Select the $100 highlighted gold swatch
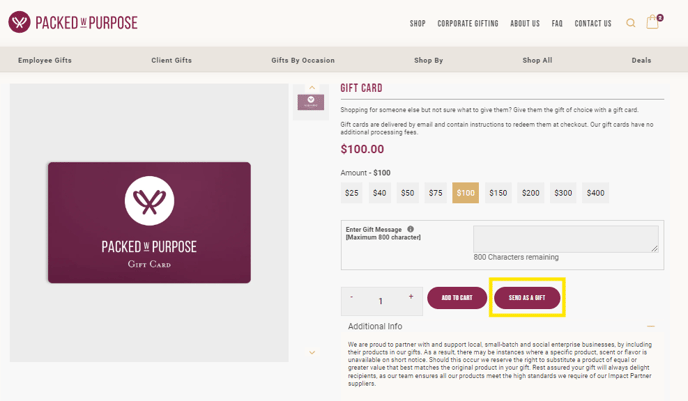The height and width of the screenshot is (401, 688). tap(465, 193)
